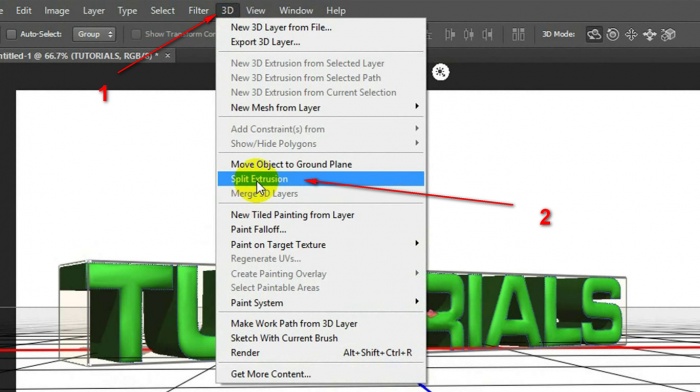Screen dimensions: 700x392
Task: Click New 3D Extrusion from Selected Layer
Action: 321,63
